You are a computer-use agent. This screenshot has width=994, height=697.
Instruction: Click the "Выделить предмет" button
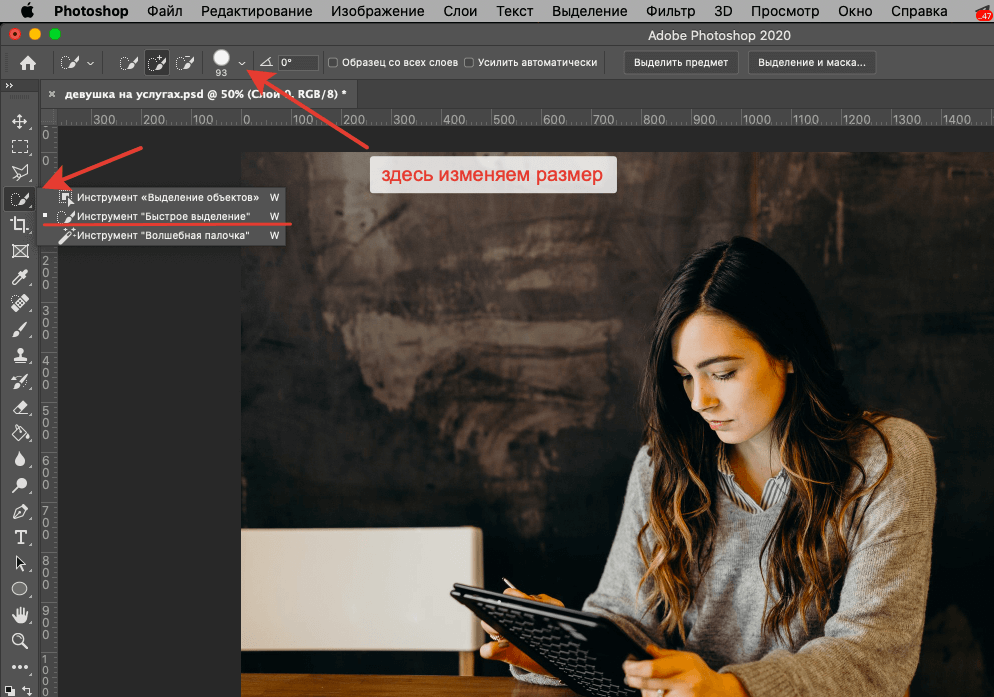(x=682, y=63)
